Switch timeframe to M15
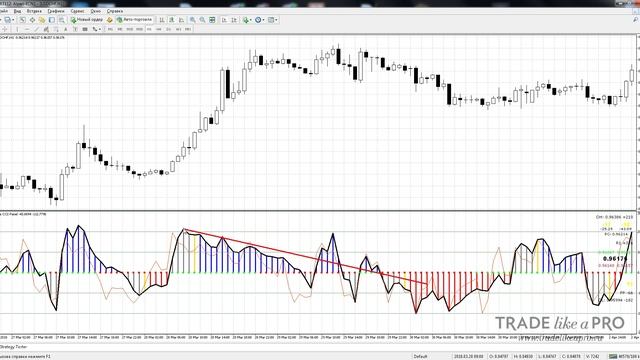Image resolution: width=640 pixels, height=360 pixels. click(129, 29)
